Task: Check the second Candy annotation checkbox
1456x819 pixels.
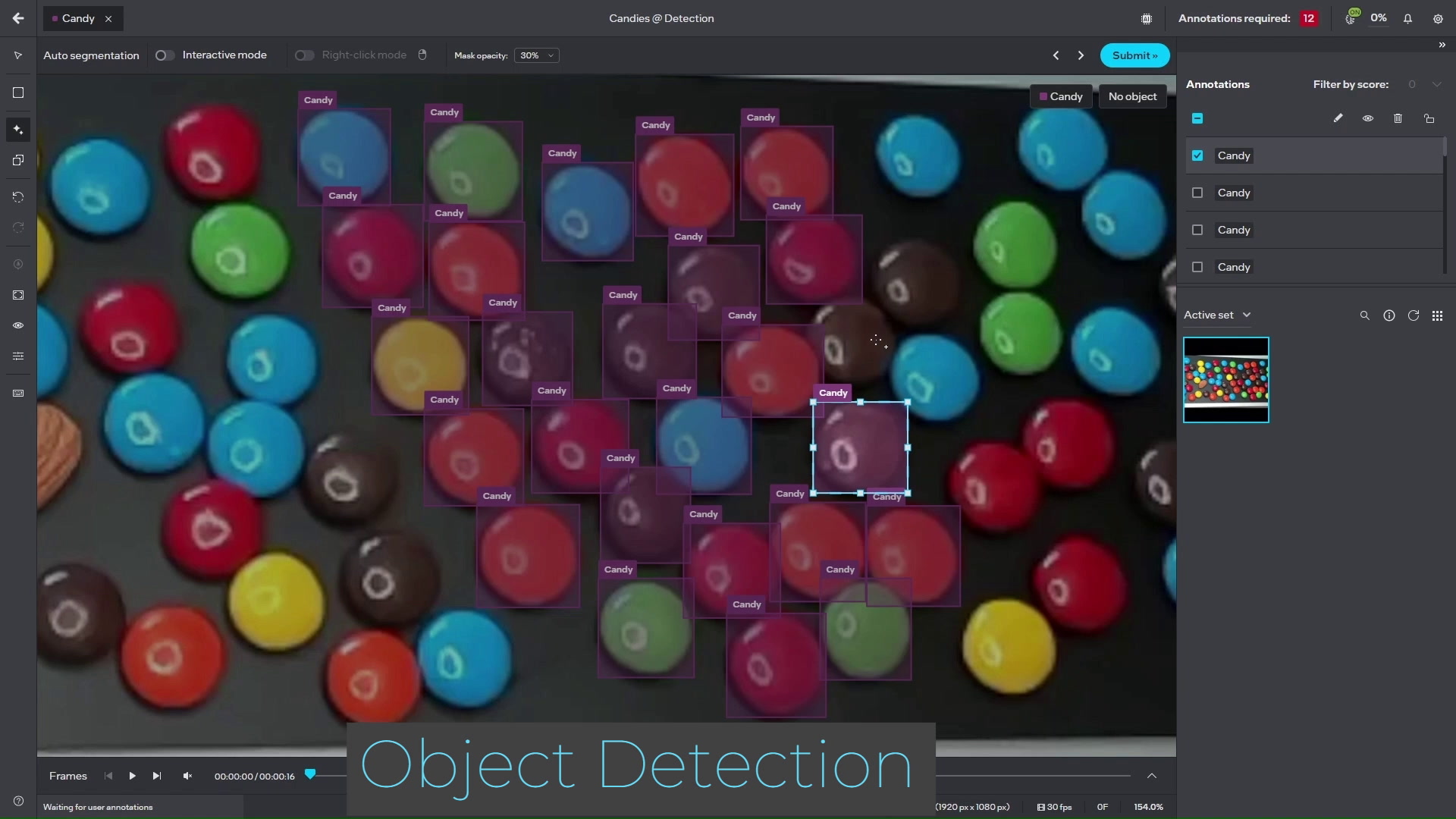Action: pos(1197,193)
